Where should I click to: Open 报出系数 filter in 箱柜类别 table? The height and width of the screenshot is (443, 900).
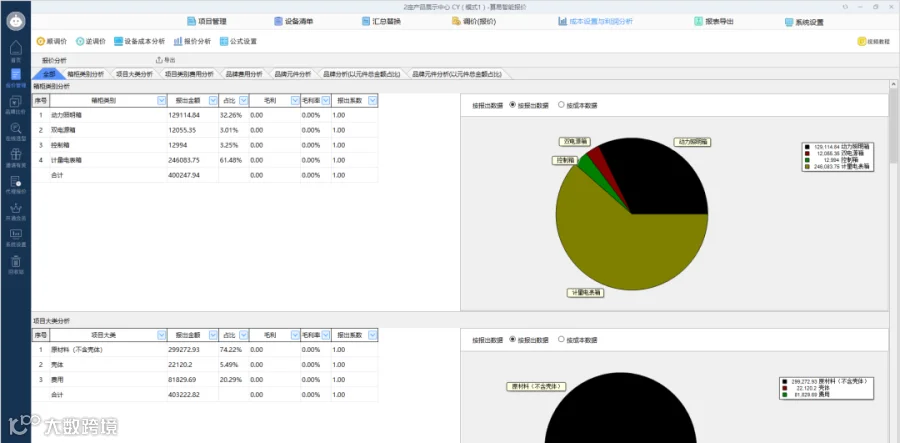[x=373, y=100]
